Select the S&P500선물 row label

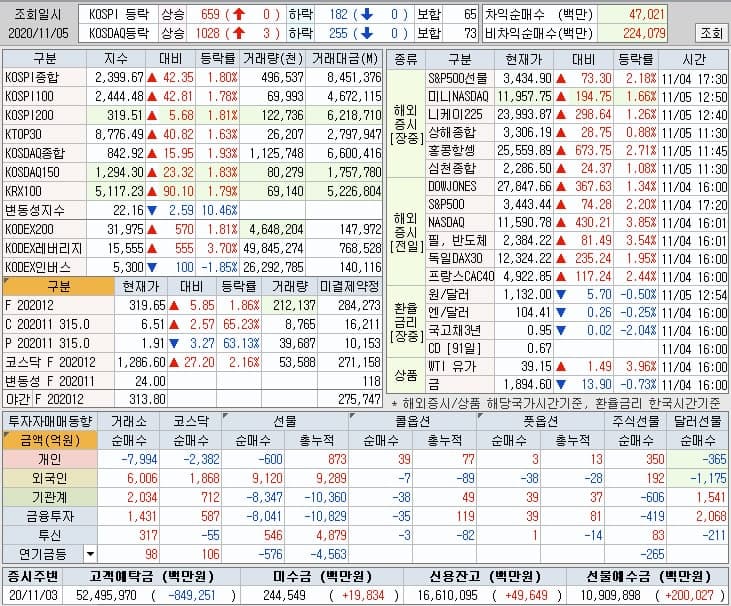[x=458, y=78]
